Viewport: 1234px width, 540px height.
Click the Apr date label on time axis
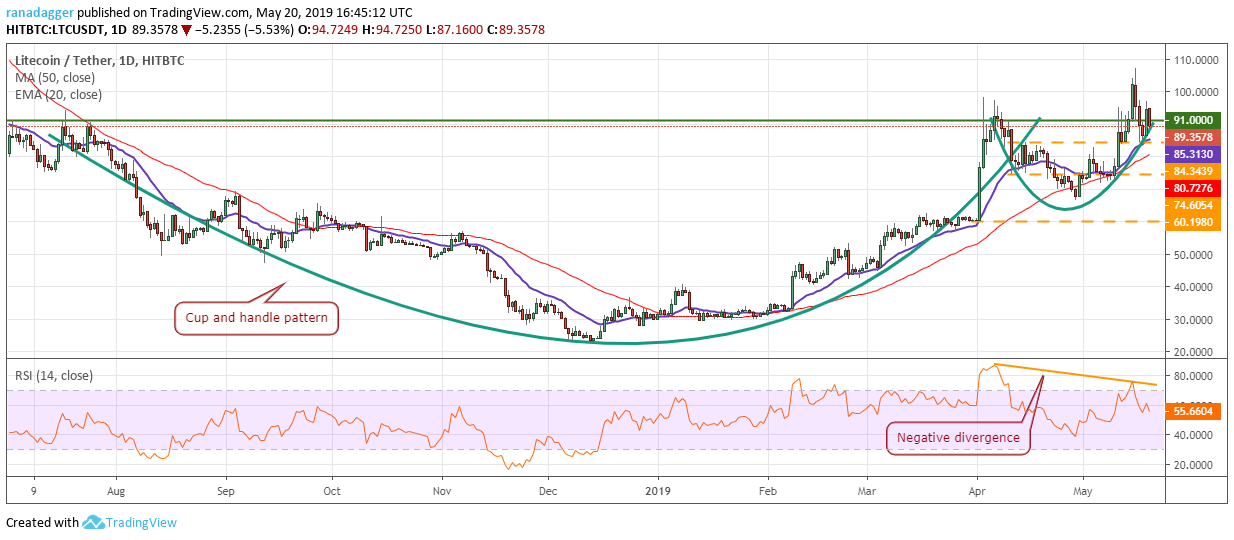pos(977,492)
